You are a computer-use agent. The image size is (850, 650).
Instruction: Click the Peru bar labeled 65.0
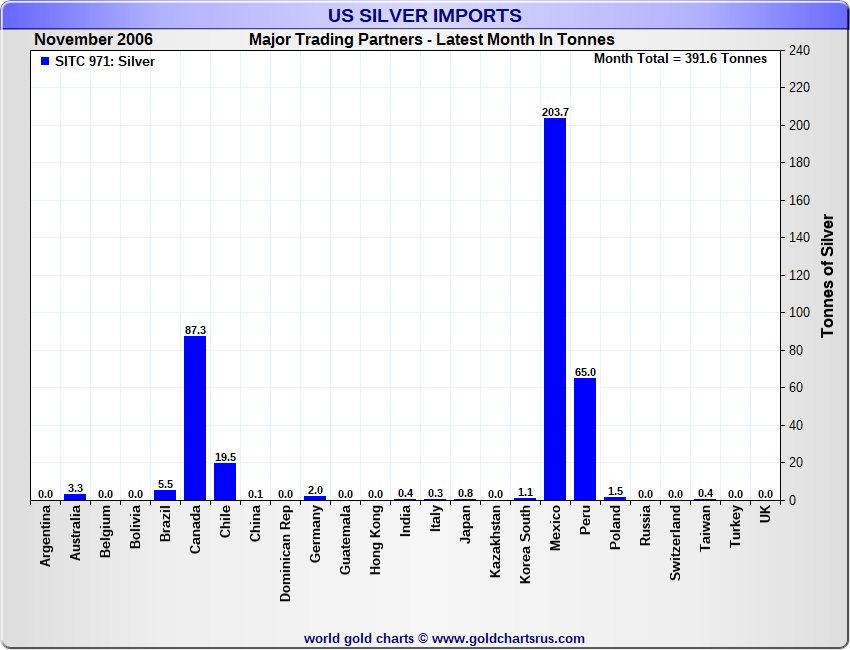585,438
